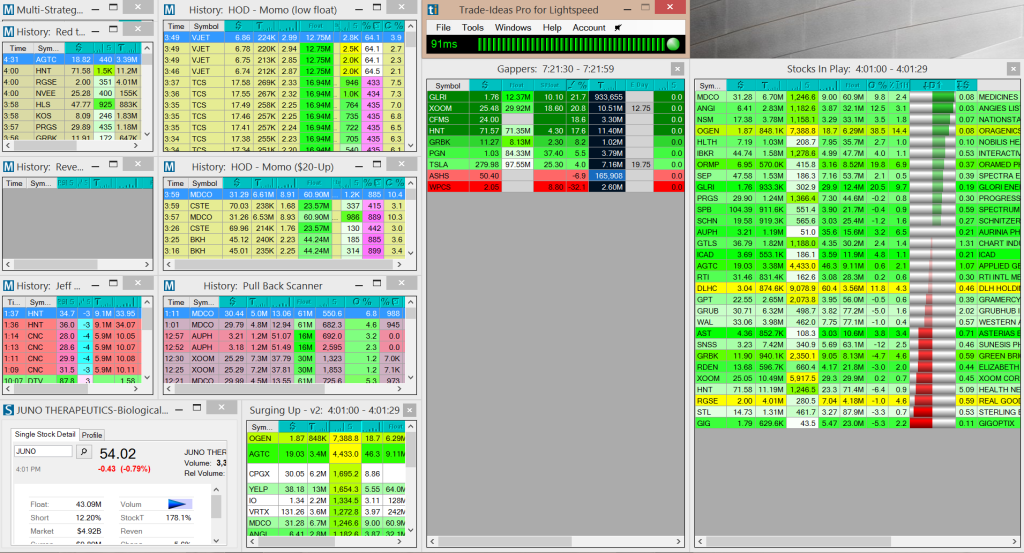1024x553 pixels.
Task: Open the Help menu
Action: point(552,27)
